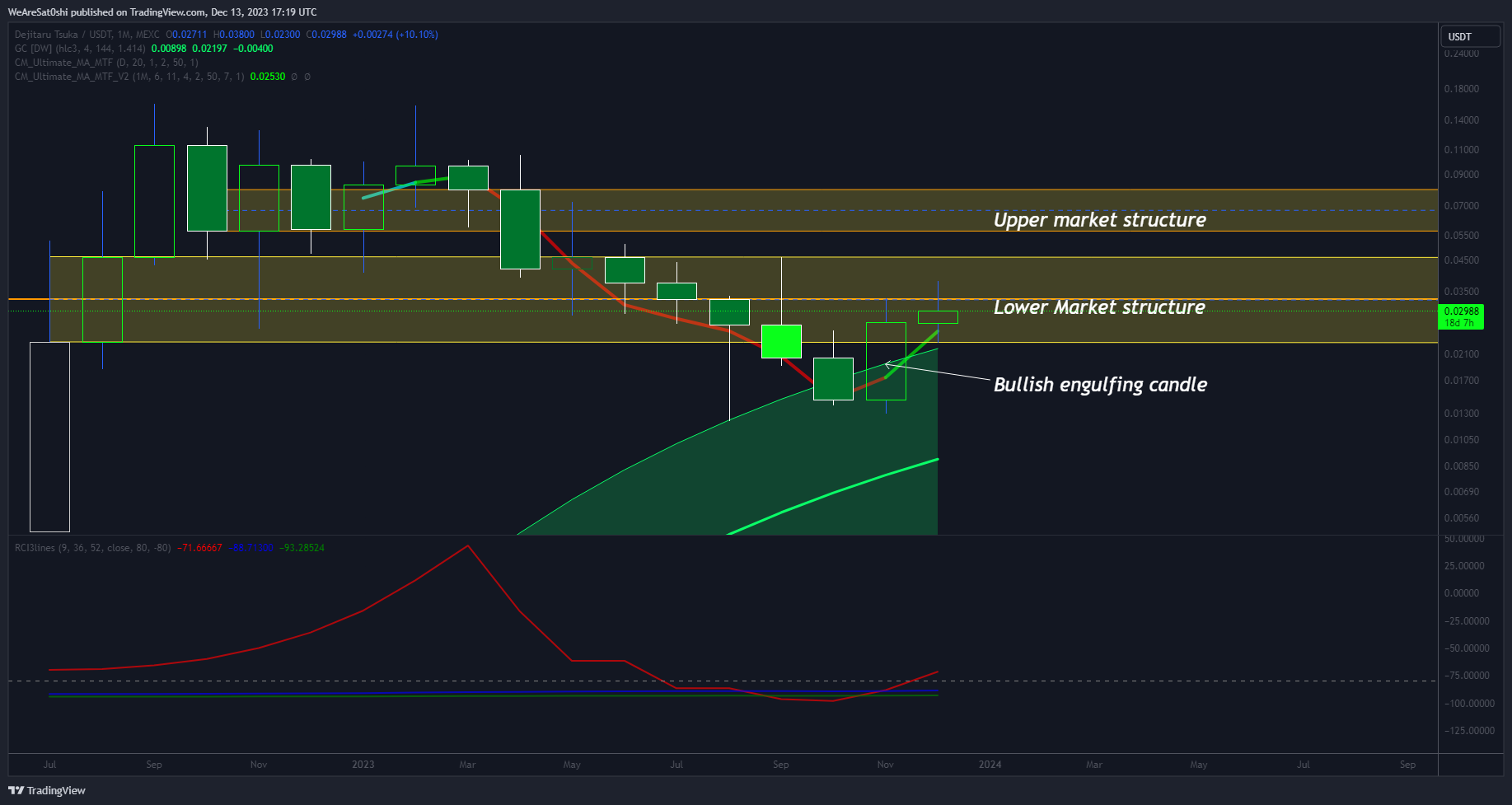Viewport: 1512px width, 805px height.
Task: Click the 2024 label on time axis
Action: (990, 765)
